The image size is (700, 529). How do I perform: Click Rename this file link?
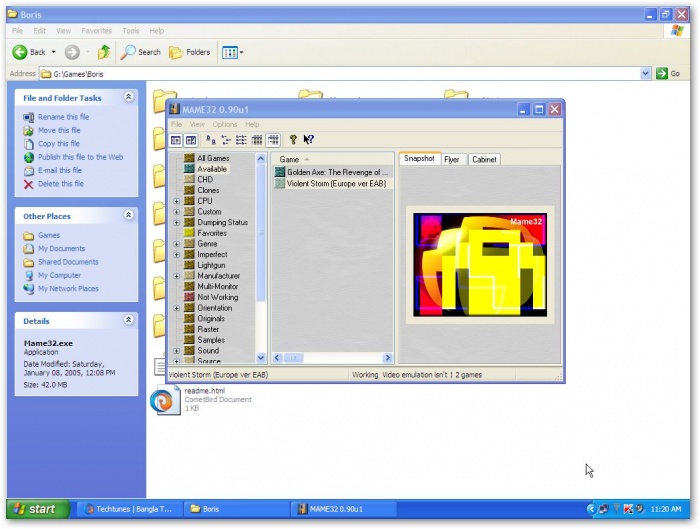tap(63, 117)
